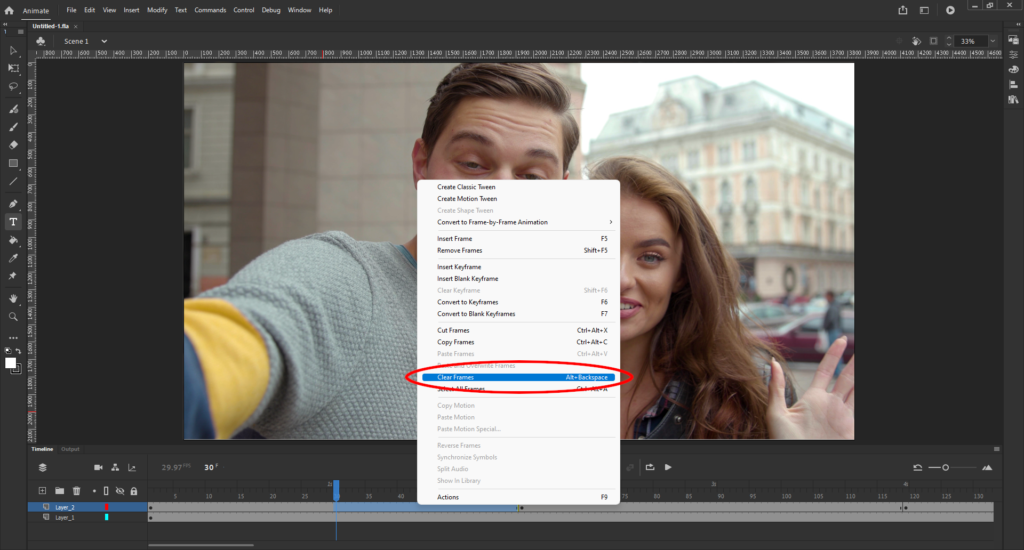Open the stage zoom percentage dropdown
This screenshot has height=550, width=1024.
(x=994, y=41)
